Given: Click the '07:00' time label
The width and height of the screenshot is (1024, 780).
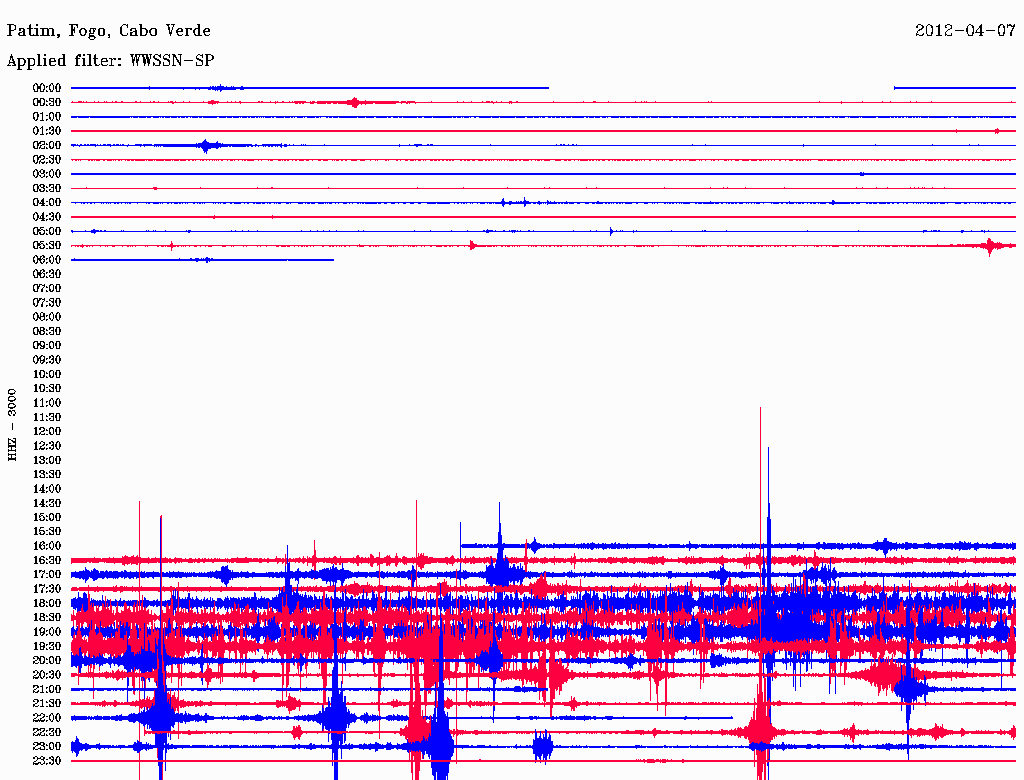Looking at the screenshot, I should pos(47,288).
